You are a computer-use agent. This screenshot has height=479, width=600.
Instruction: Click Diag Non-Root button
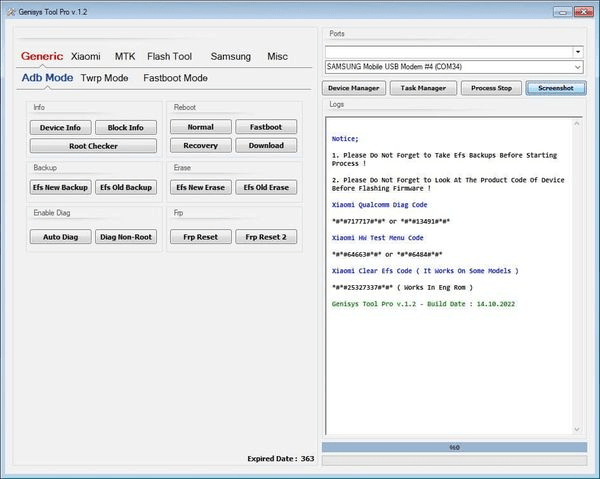click(x=126, y=237)
